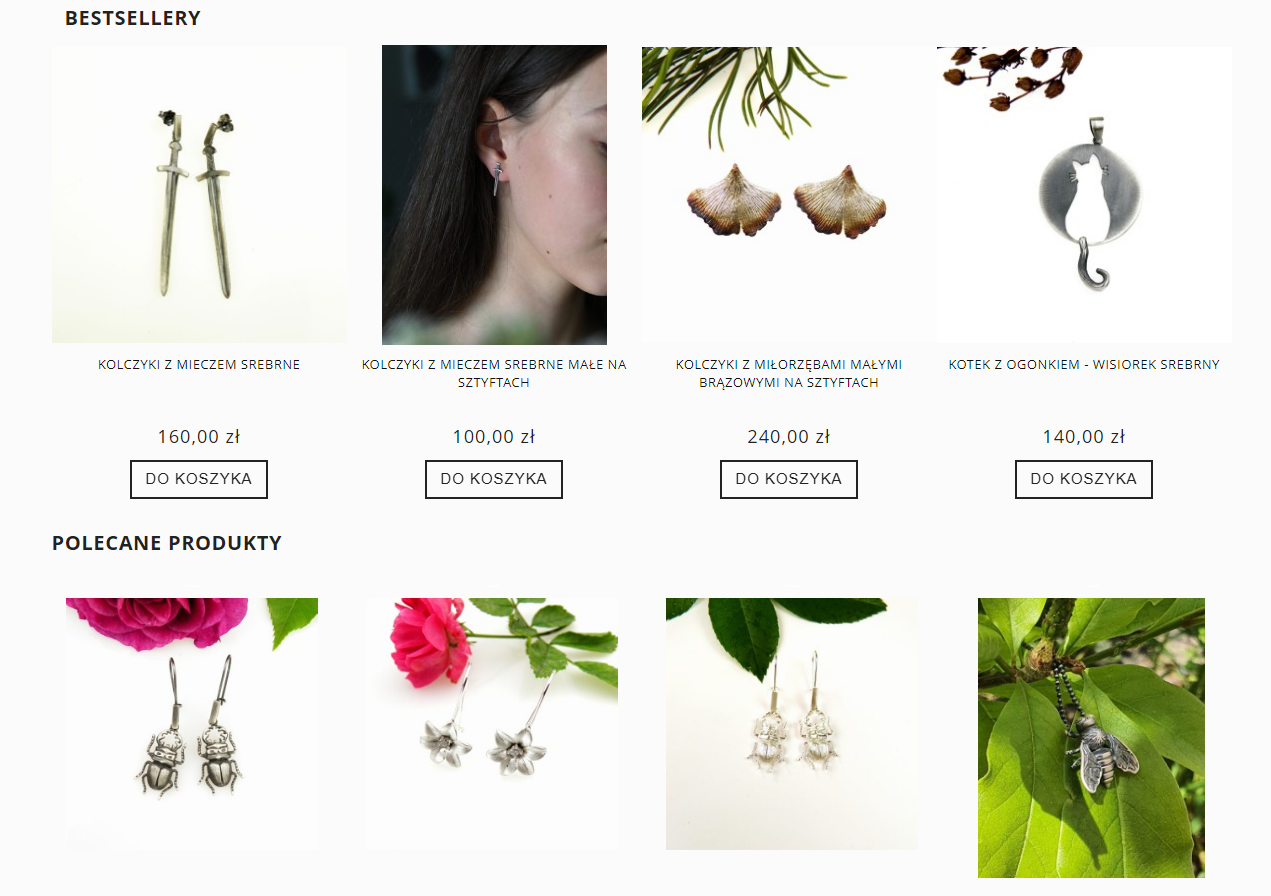This screenshot has height=896, width=1271.
Task: Open the silver lily flower earrings photo
Action: pos(492,724)
